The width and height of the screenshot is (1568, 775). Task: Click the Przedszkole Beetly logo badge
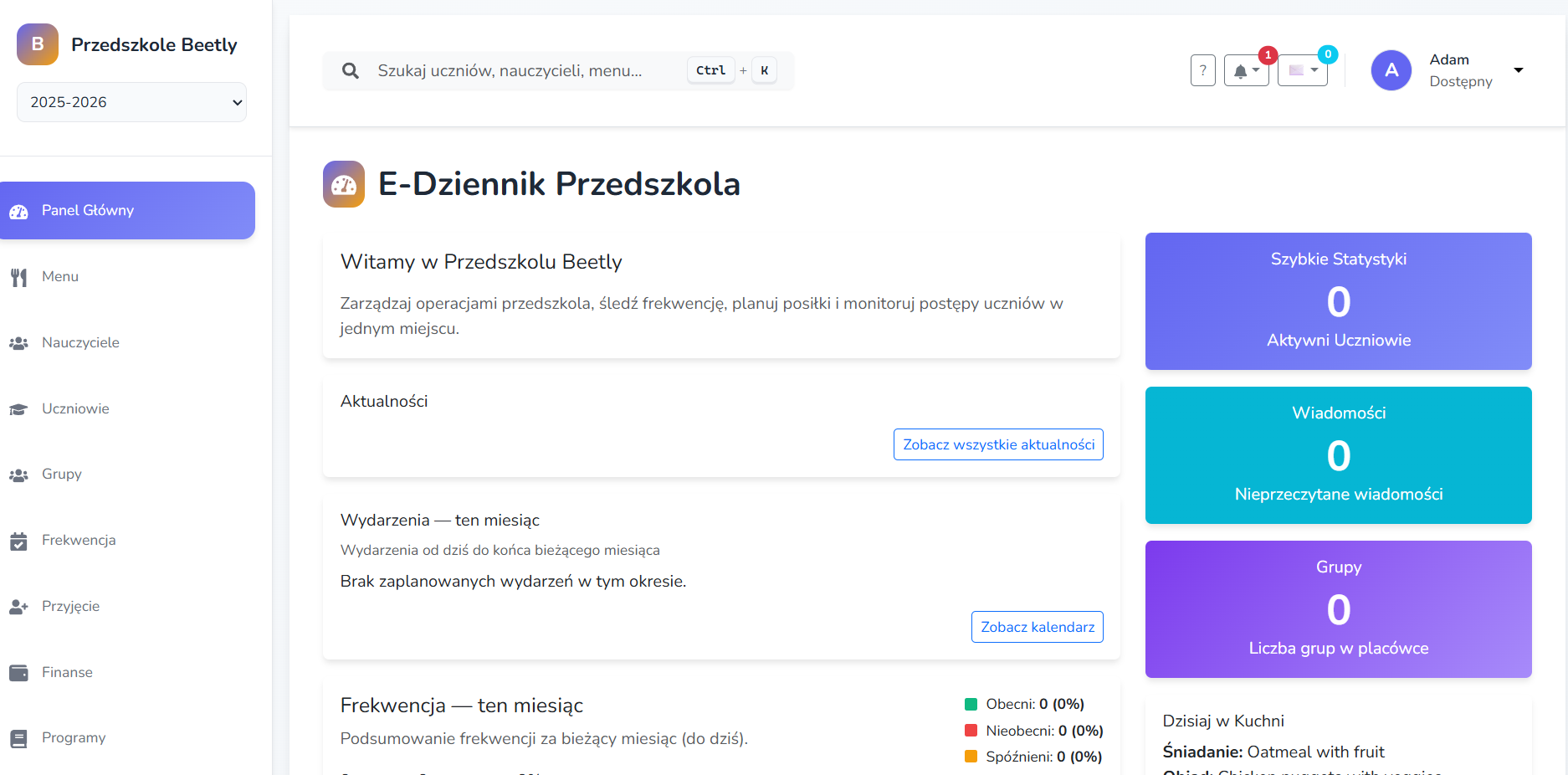tap(38, 44)
